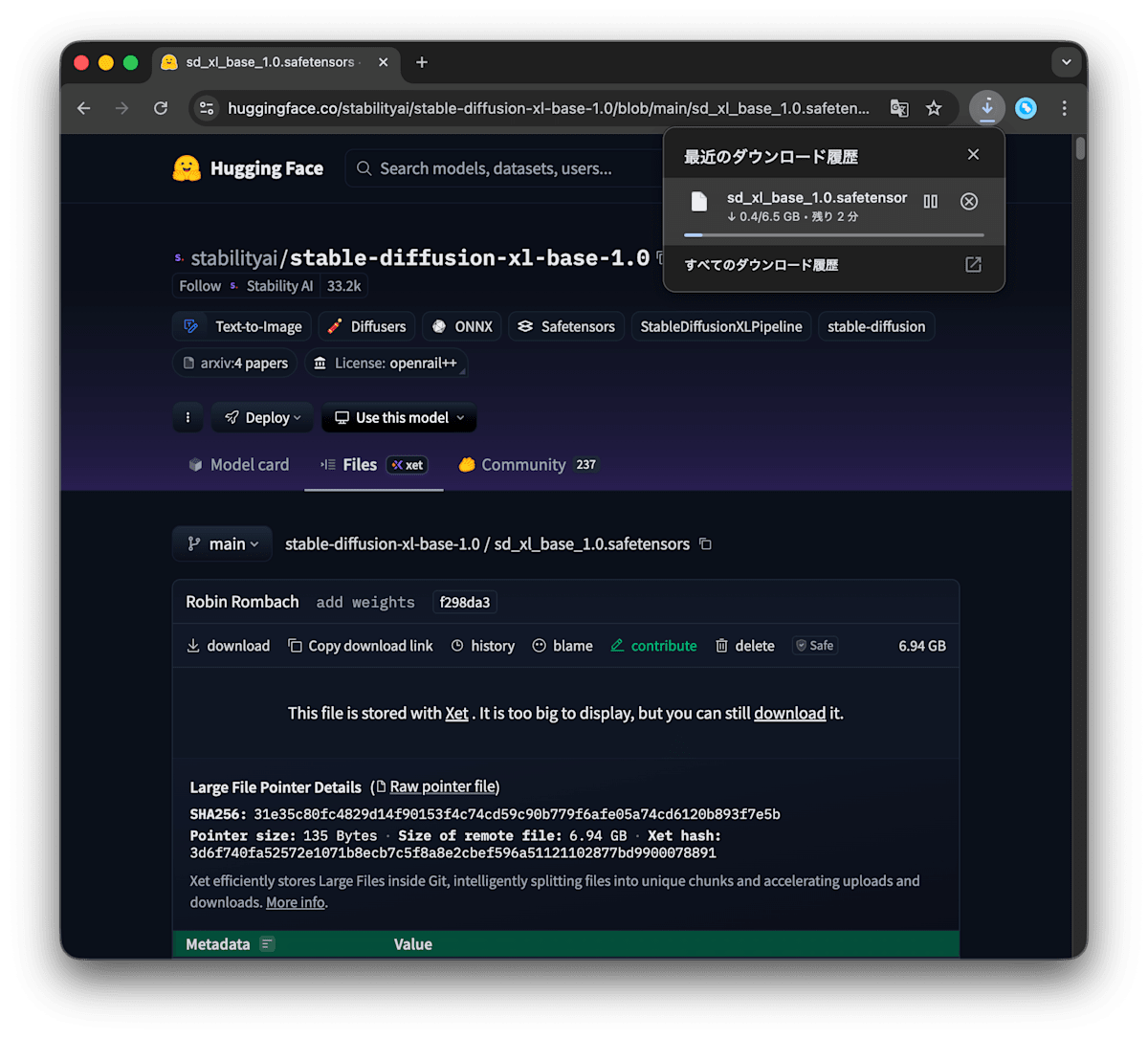
Task: Open the Xet link in file notice
Action: point(456,713)
